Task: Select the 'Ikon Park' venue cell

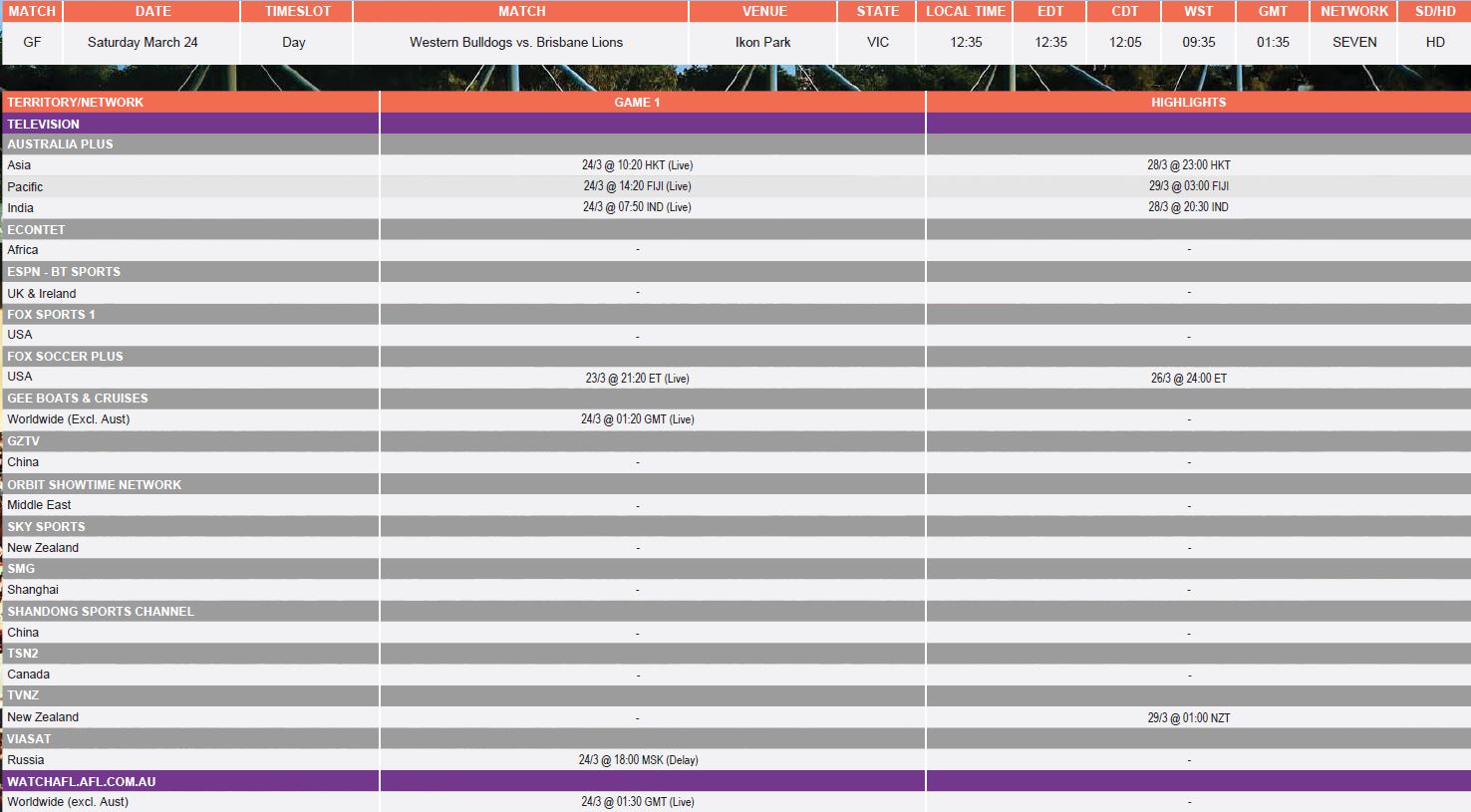Action: [762, 43]
